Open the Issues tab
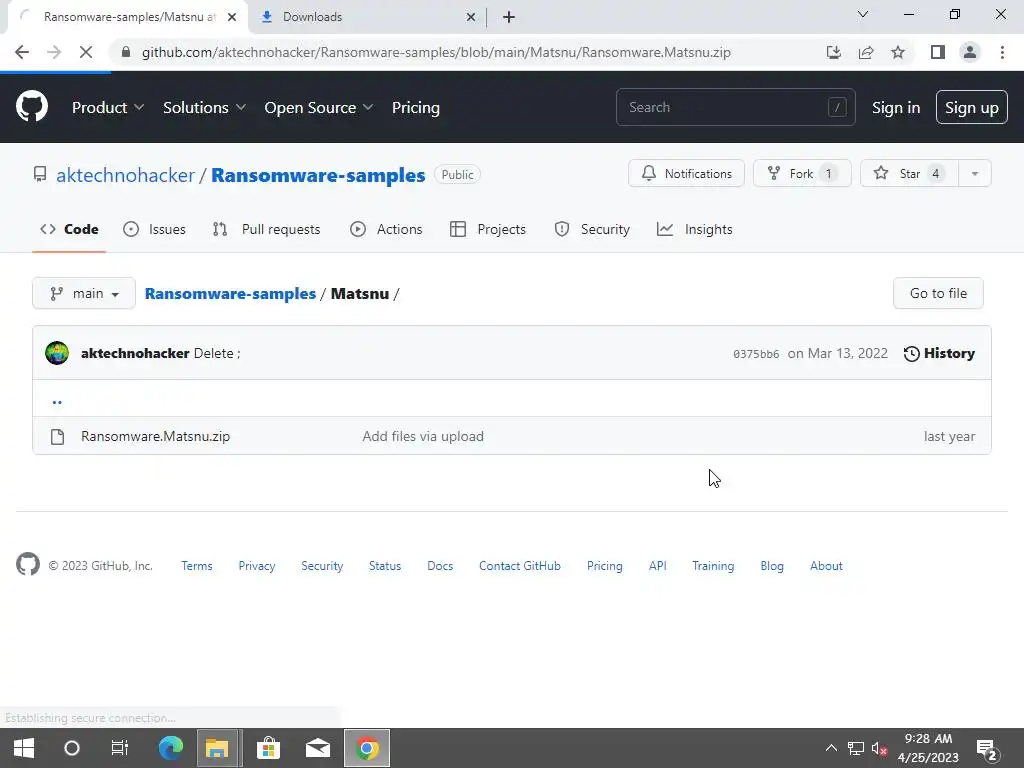The height and width of the screenshot is (768, 1024). pyautogui.click(x=155, y=229)
